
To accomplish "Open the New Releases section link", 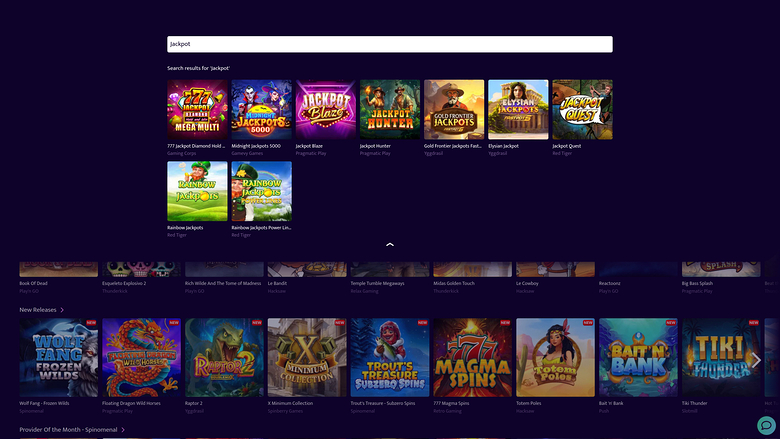I will click(38, 310).
